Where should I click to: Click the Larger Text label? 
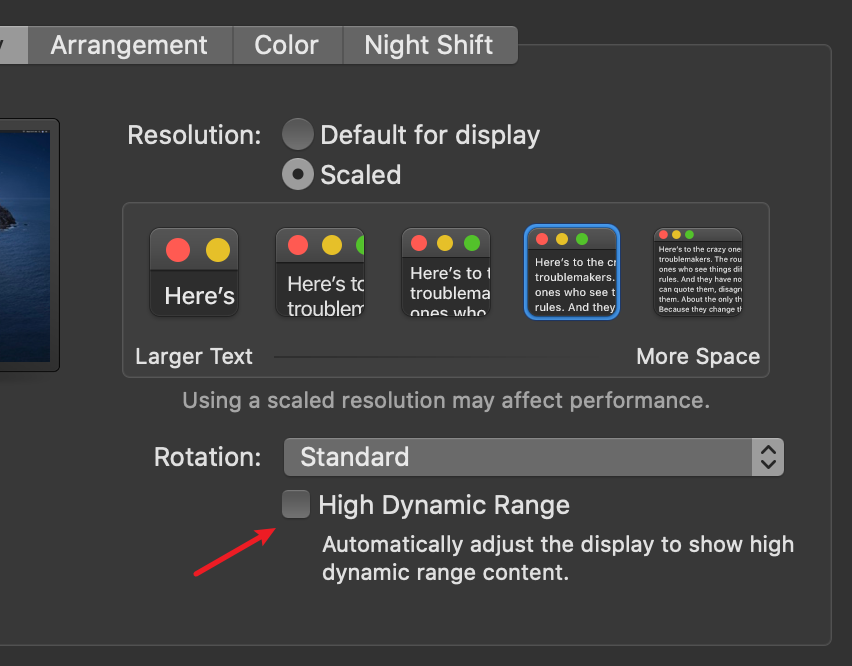194,357
